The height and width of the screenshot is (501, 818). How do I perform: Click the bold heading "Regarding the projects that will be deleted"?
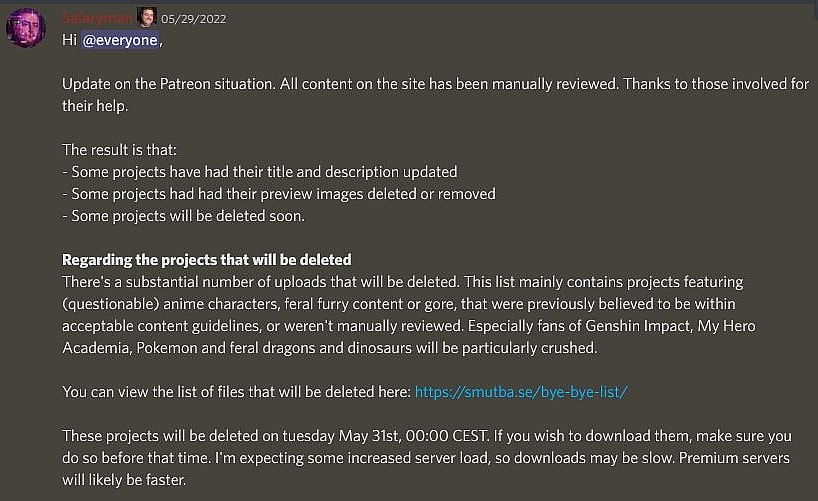(206, 260)
